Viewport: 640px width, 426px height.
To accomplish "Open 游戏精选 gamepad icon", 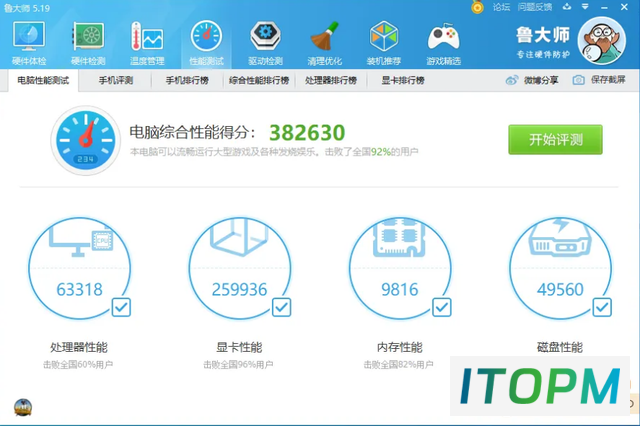I will click(x=443, y=38).
